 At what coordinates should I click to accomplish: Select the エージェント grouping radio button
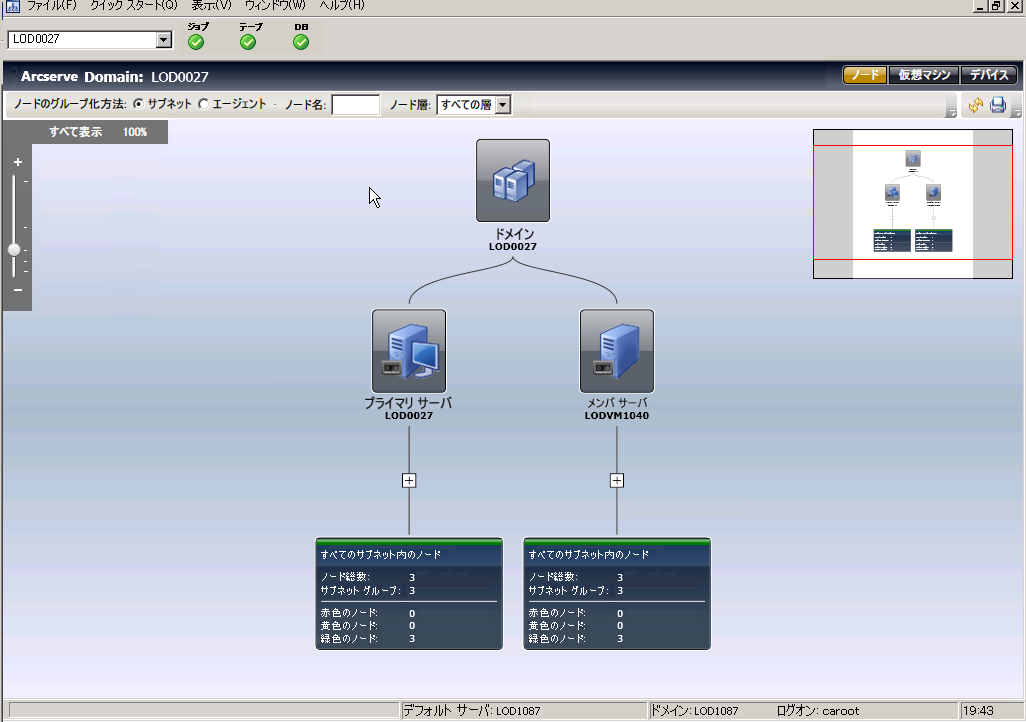tap(204, 104)
